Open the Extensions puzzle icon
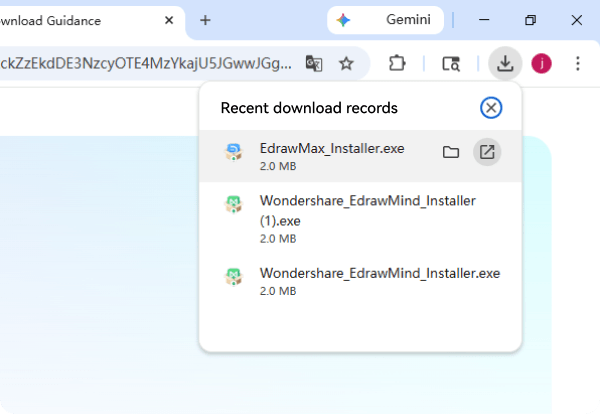Viewport: 600px width, 414px height. pos(397,64)
